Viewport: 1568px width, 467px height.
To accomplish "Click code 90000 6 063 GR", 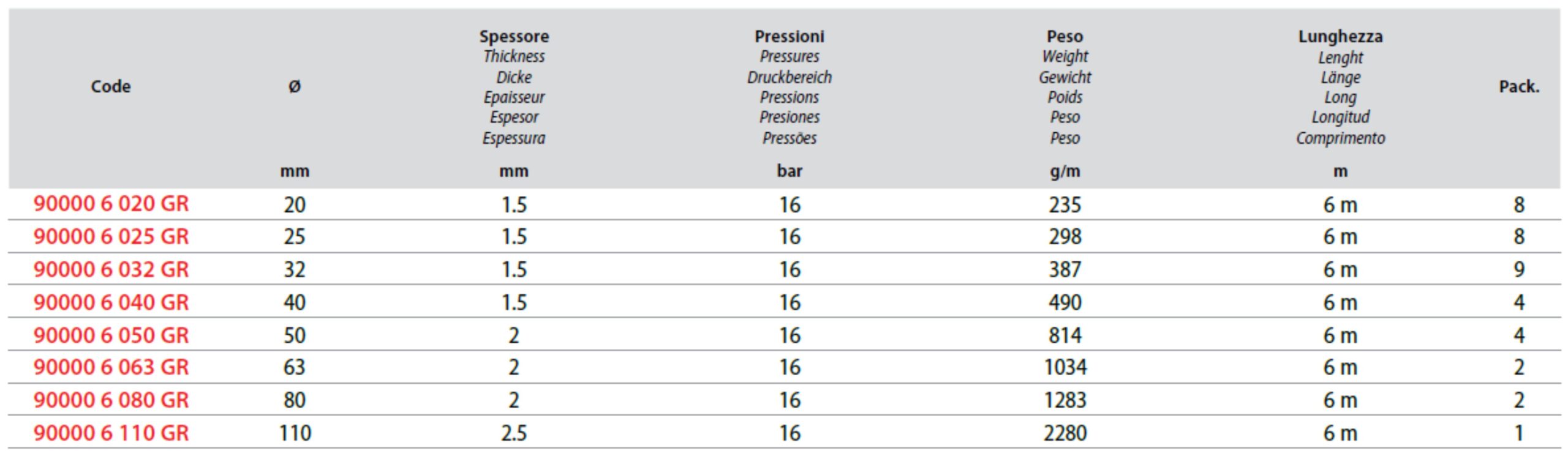I will click(x=111, y=367).
